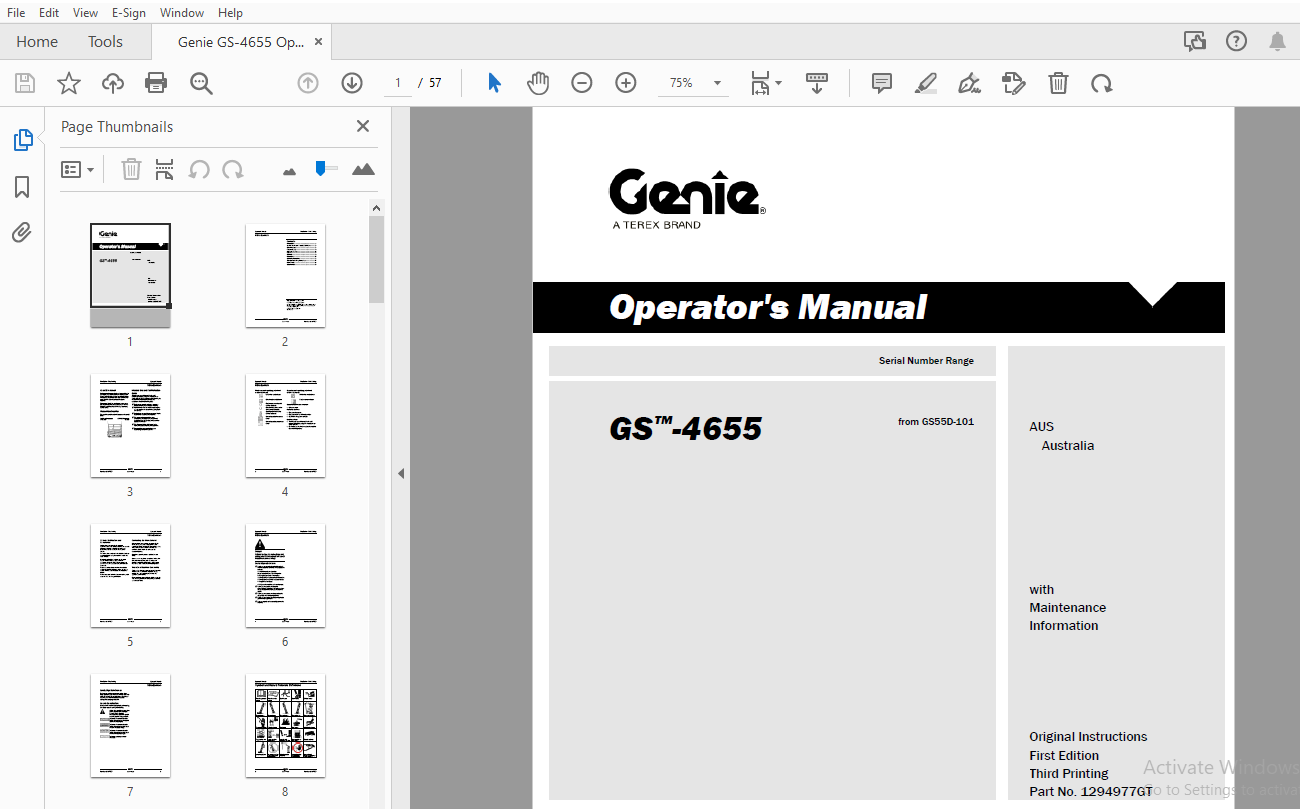Open the E-Sign menu
Screen dimensions: 1300x809
coord(129,12)
